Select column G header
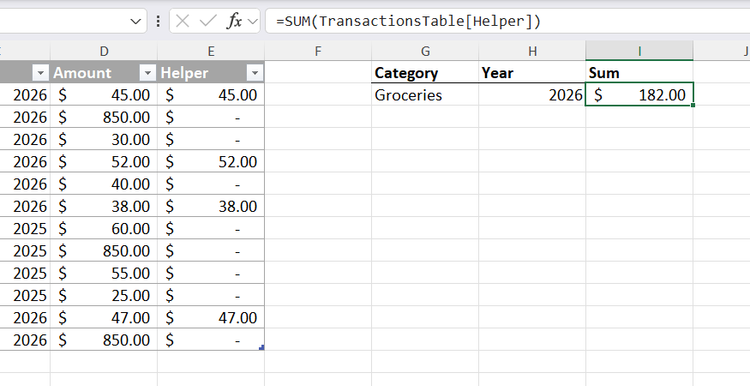This screenshot has height=386, width=750. (425, 51)
